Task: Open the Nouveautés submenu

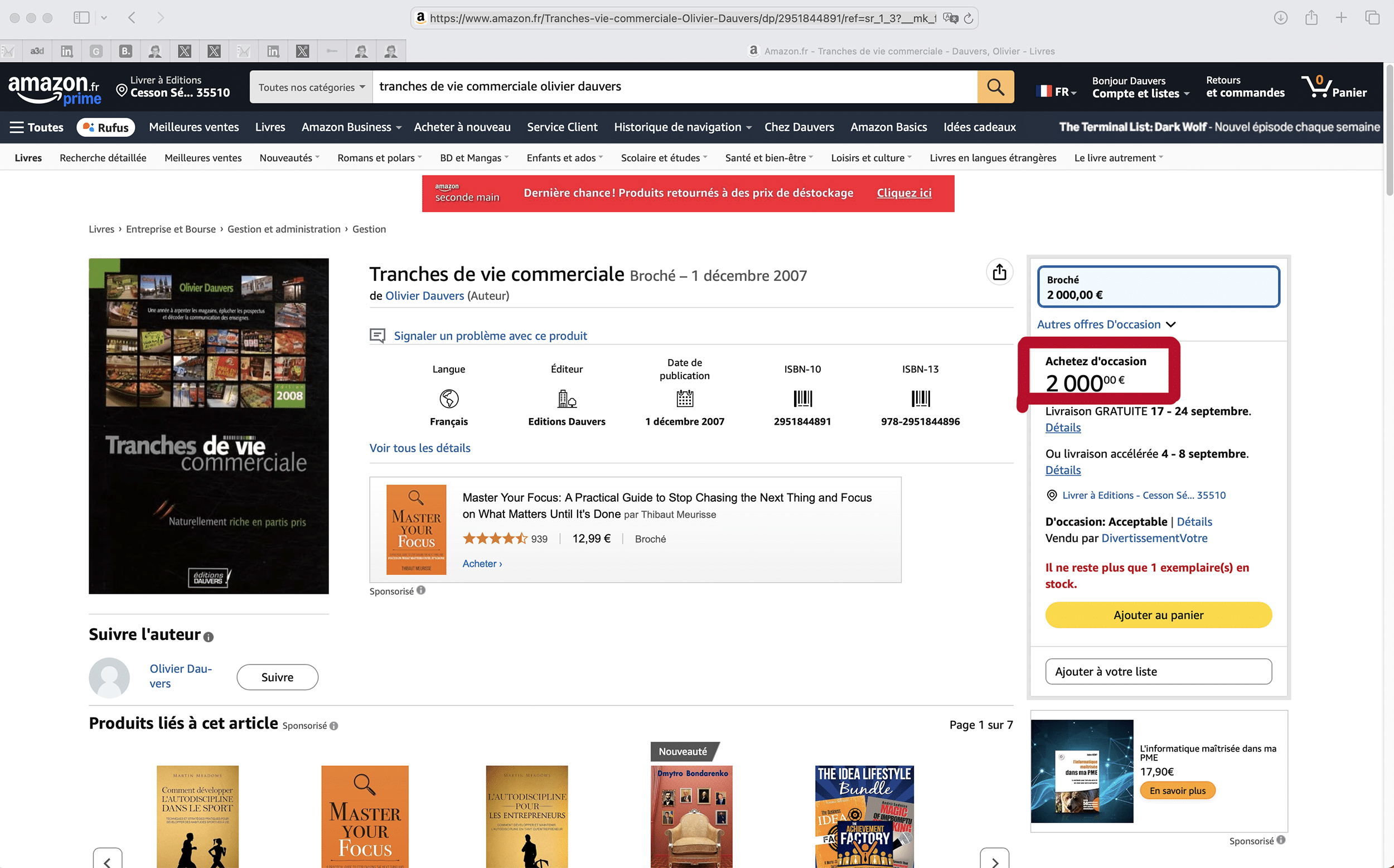Action: (x=289, y=158)
